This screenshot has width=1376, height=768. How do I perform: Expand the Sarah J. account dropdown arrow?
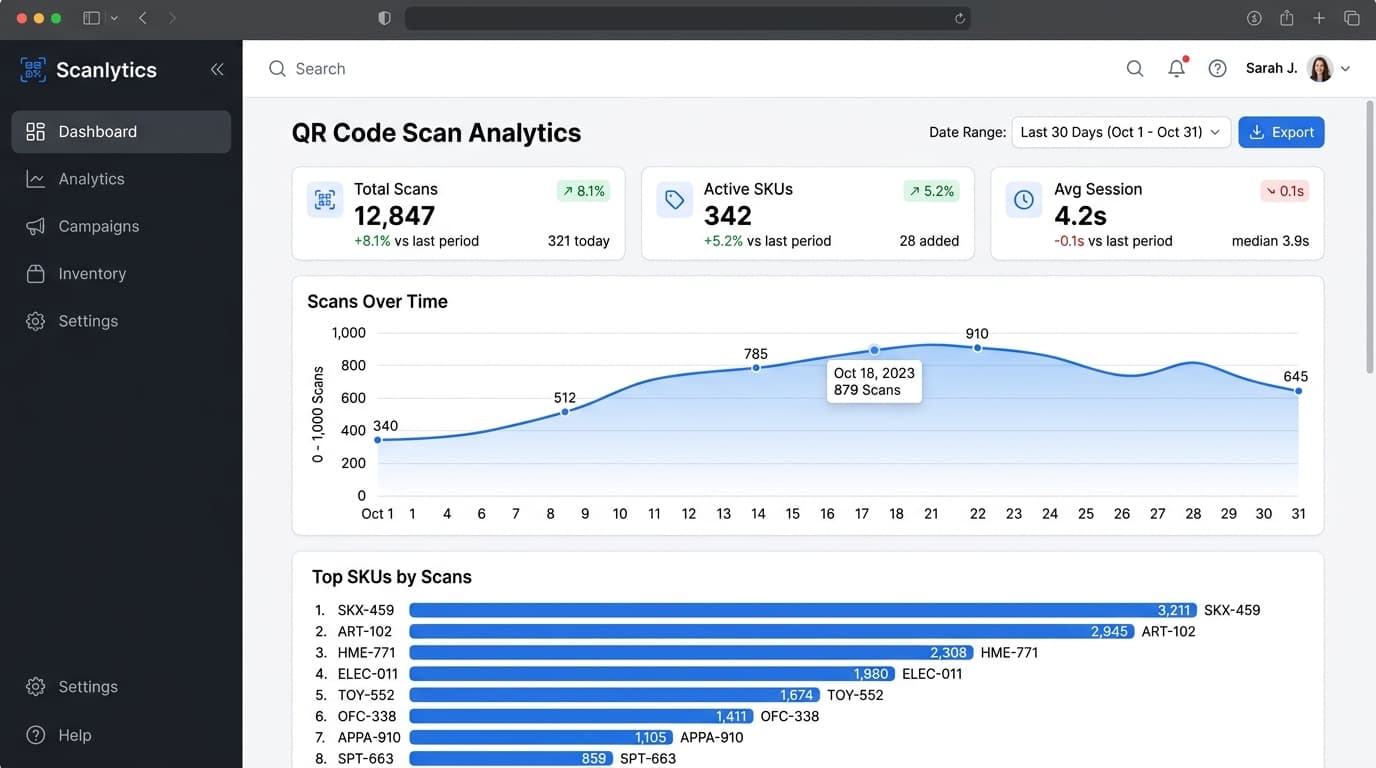pyautogui.click(x=1345, y=69)
